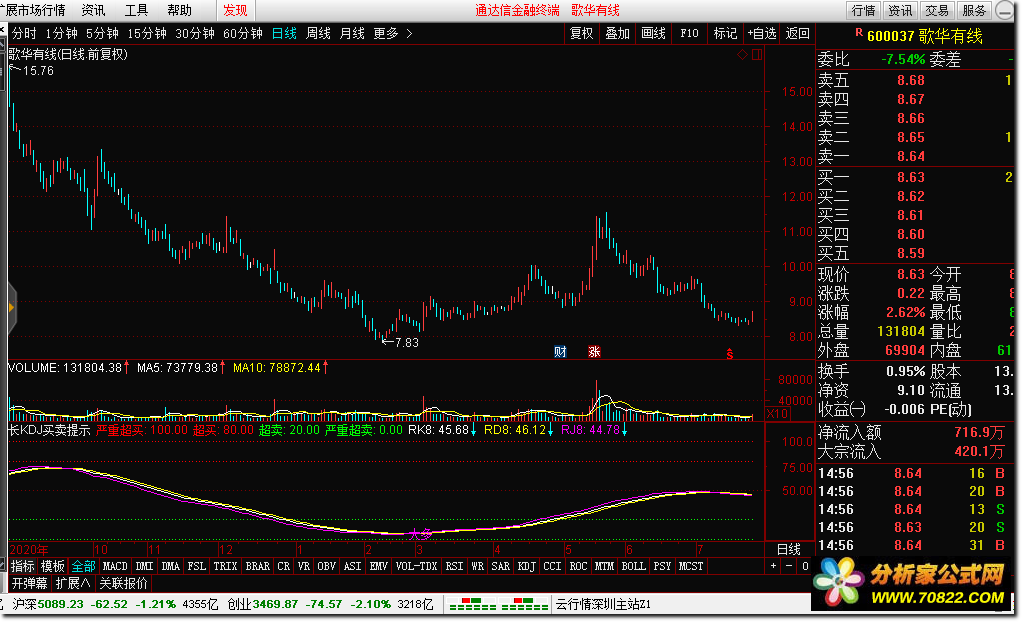Open the 画线 drawing tools
1023x622 pixels.
click(653, 33)
